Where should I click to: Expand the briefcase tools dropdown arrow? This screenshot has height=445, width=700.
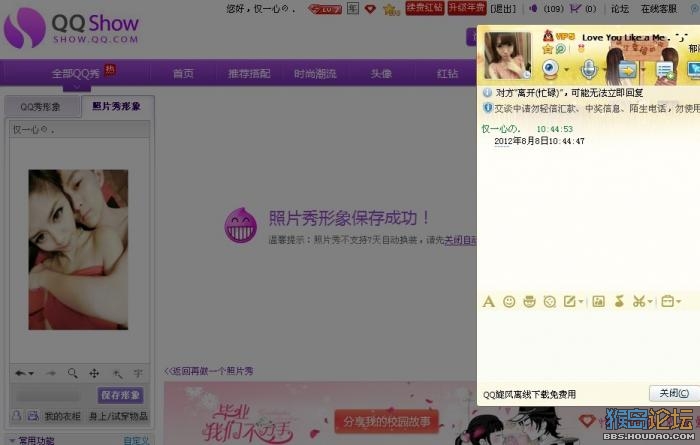coord(679,302)
